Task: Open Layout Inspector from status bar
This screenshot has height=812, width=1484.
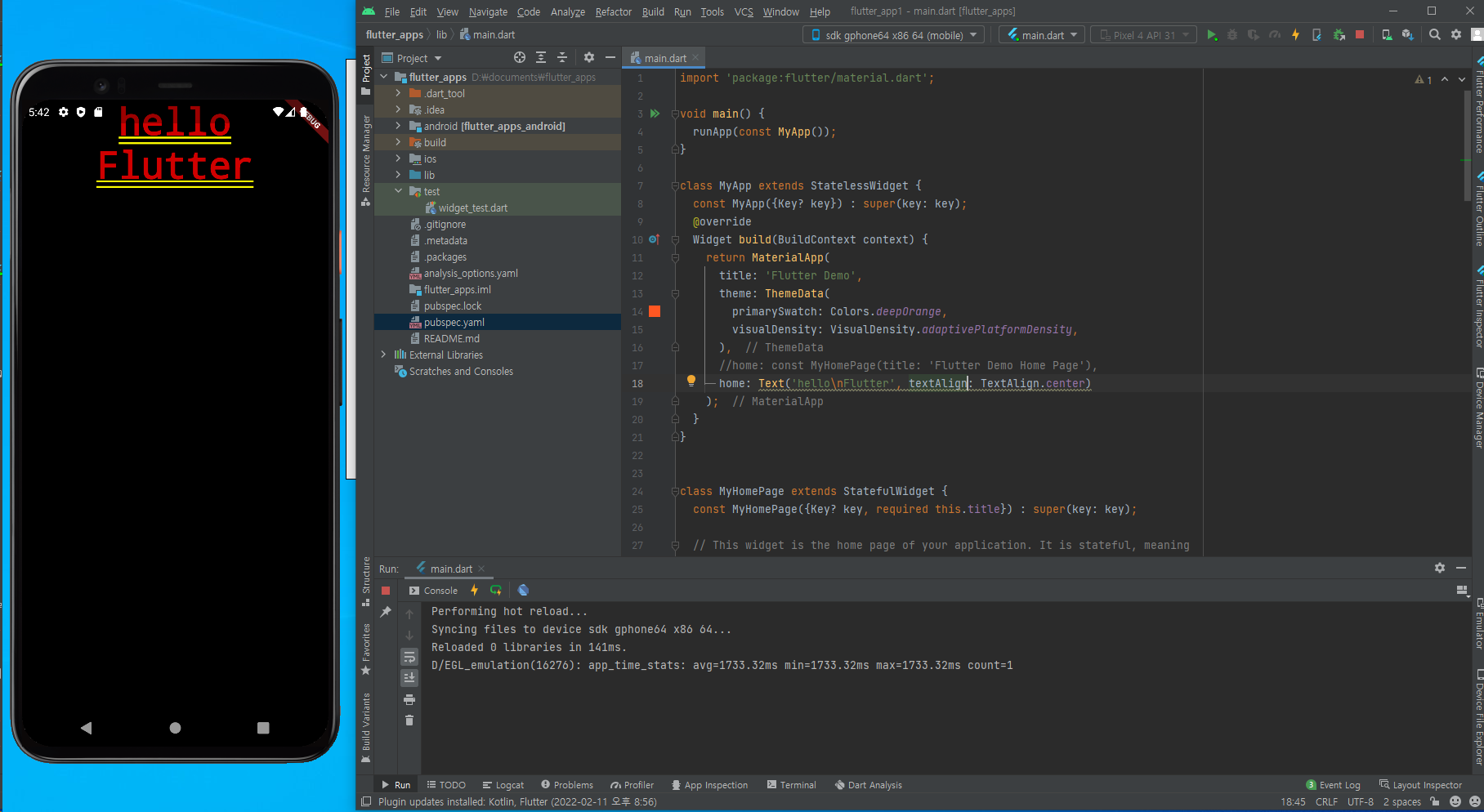Action: (x=1420, y=785)
